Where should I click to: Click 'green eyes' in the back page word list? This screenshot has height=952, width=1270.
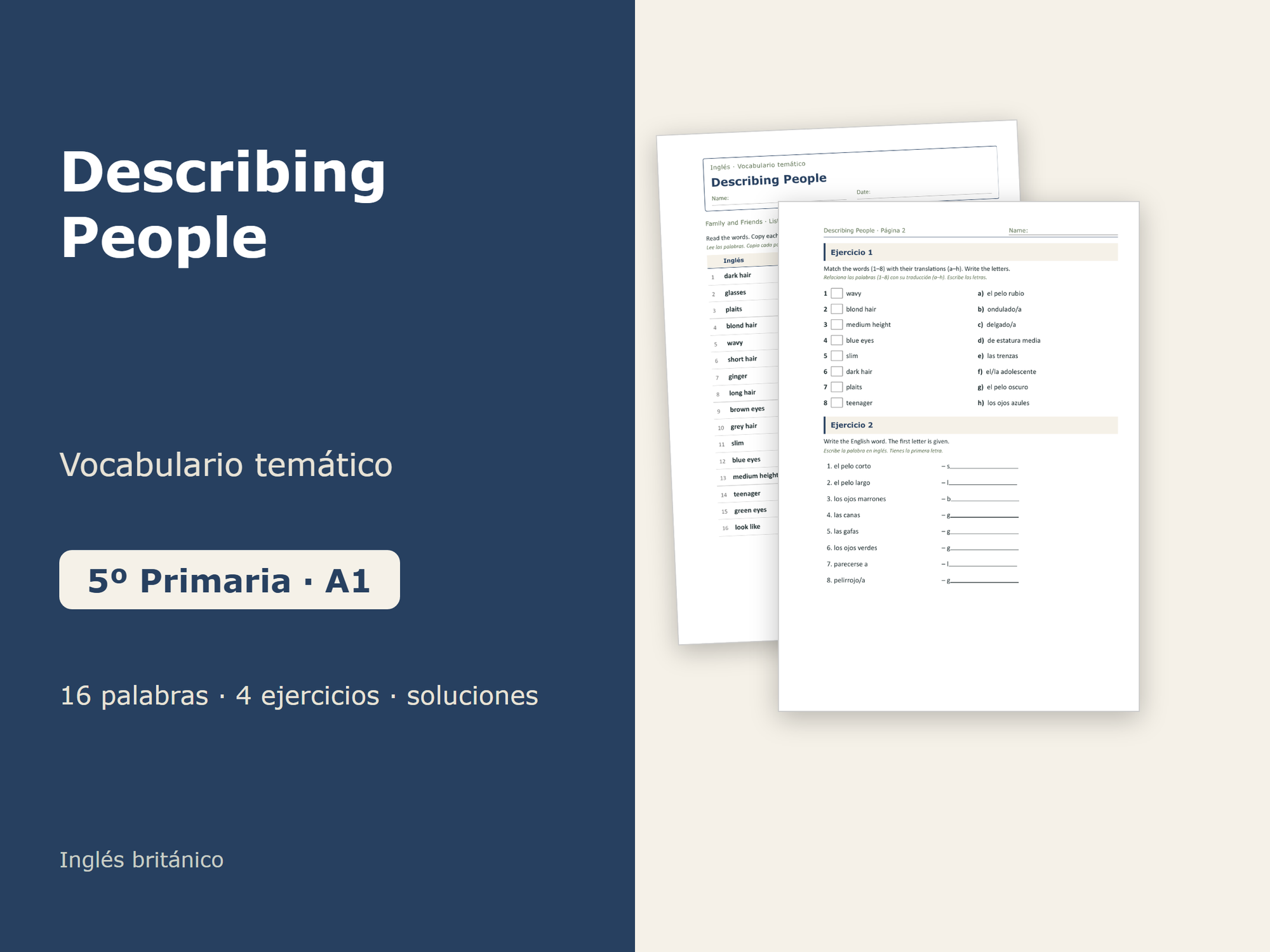pyautogui.click(x=751, y=510)
